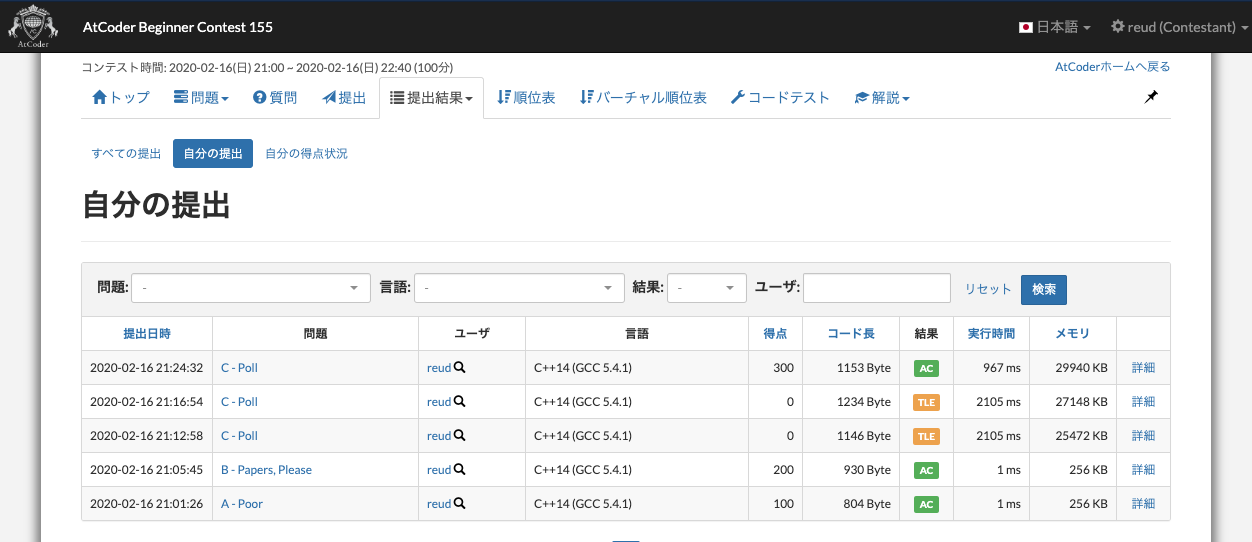The width and height of the screenshot is (1252, 542).
Task: Sort submissions by 実行時間 column header
Action: pyautogui.click(x=991, y=334)
